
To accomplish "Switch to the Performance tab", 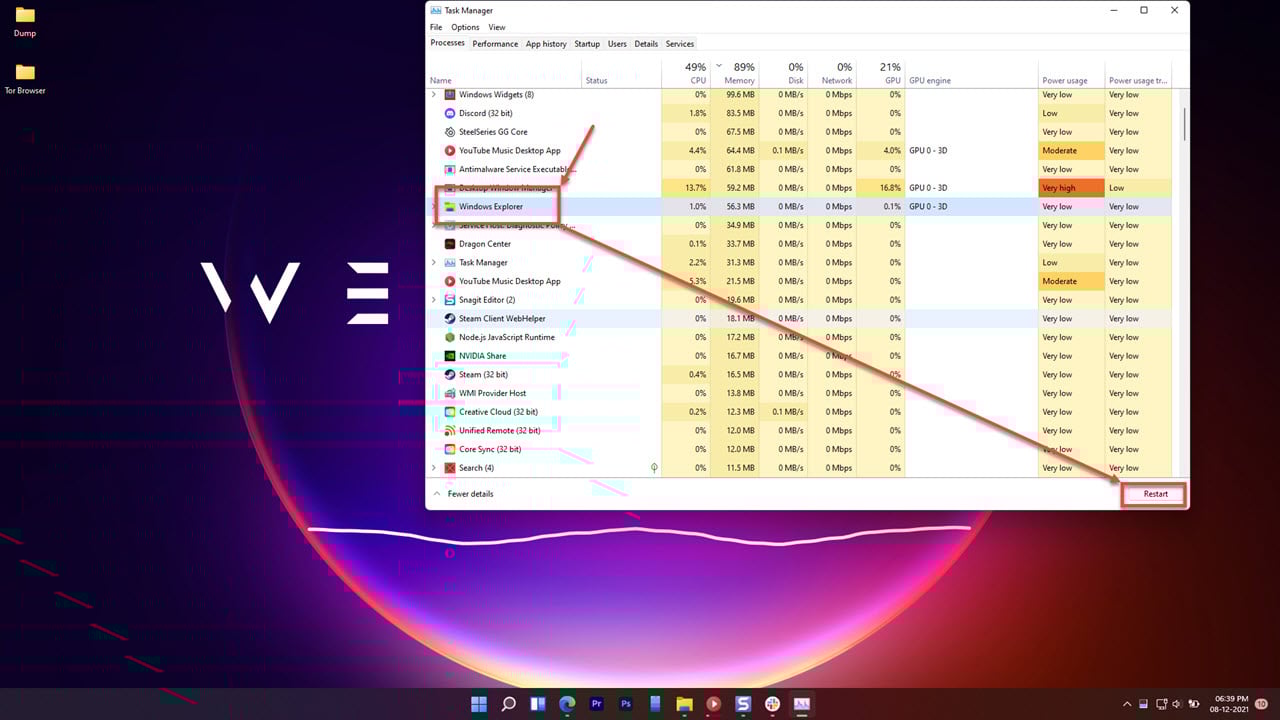I will 495,44.
